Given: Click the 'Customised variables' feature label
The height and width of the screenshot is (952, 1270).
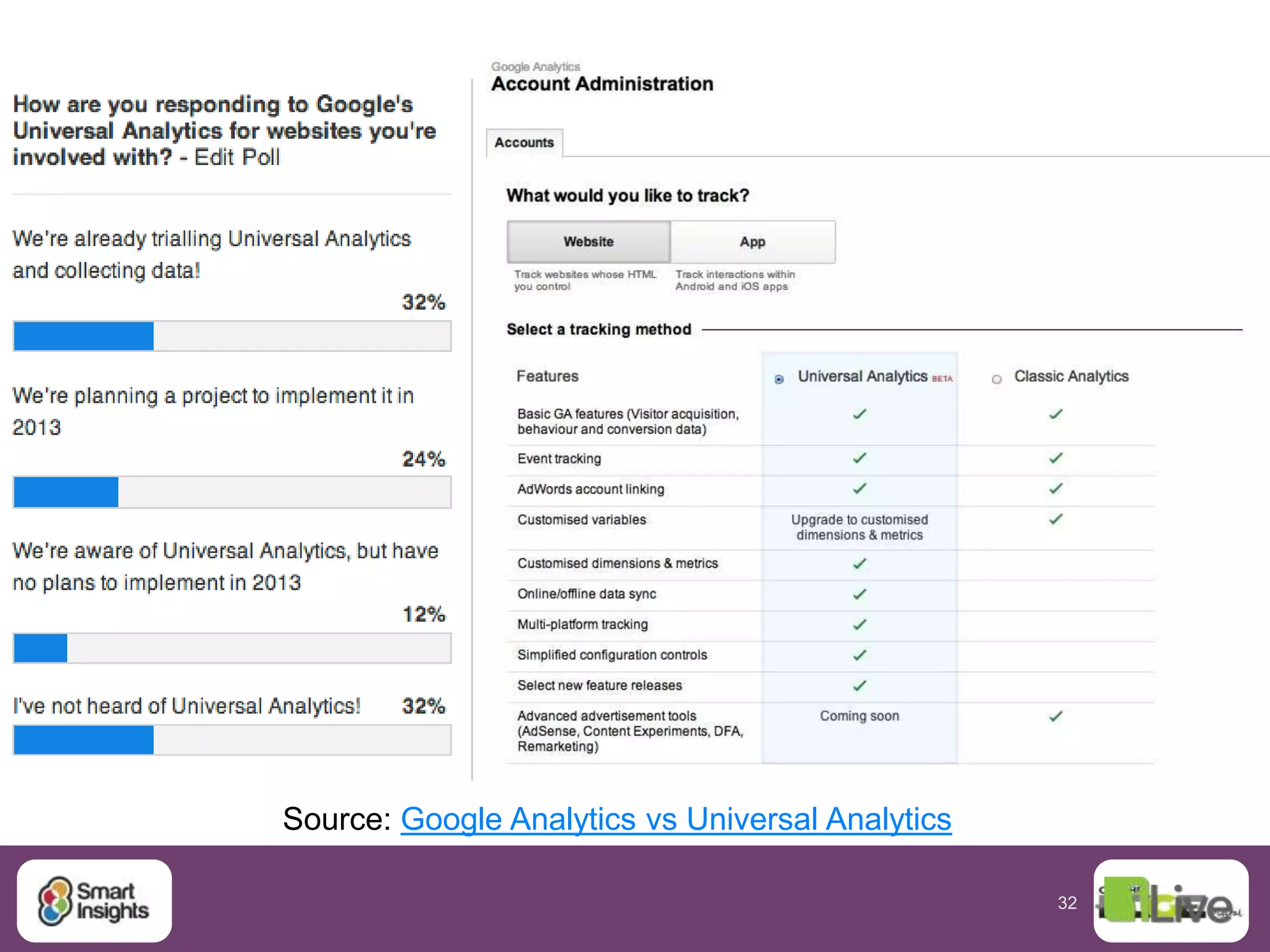Looking at the screenshot, I should (582, 519).
